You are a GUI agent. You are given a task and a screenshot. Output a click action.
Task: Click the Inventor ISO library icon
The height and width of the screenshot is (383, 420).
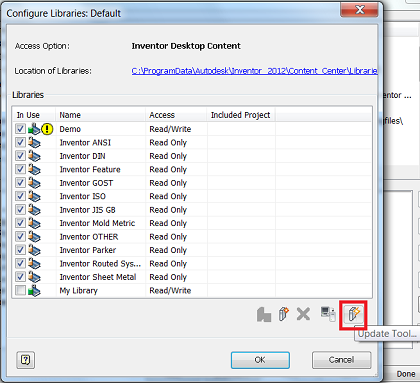(x=34, y=196)
